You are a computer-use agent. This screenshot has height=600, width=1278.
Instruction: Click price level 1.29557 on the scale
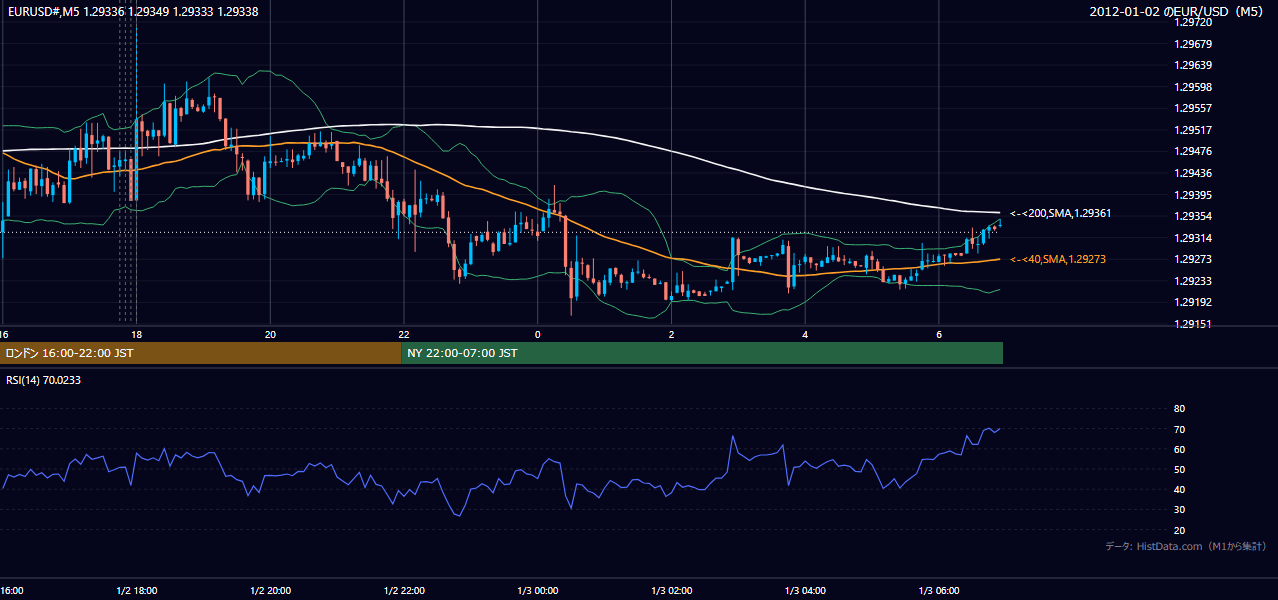[1193, 108]
